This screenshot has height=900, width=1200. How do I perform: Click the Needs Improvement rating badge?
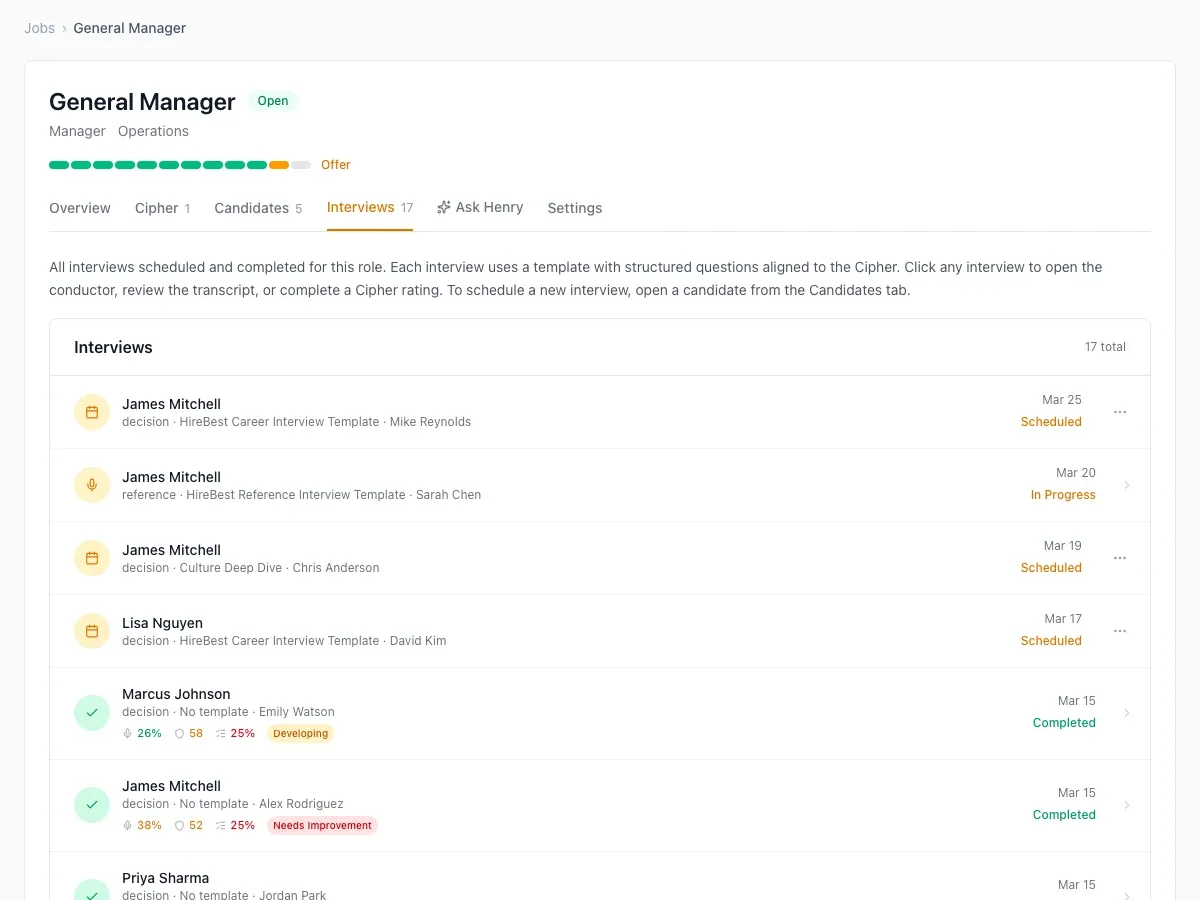point(323,825)
